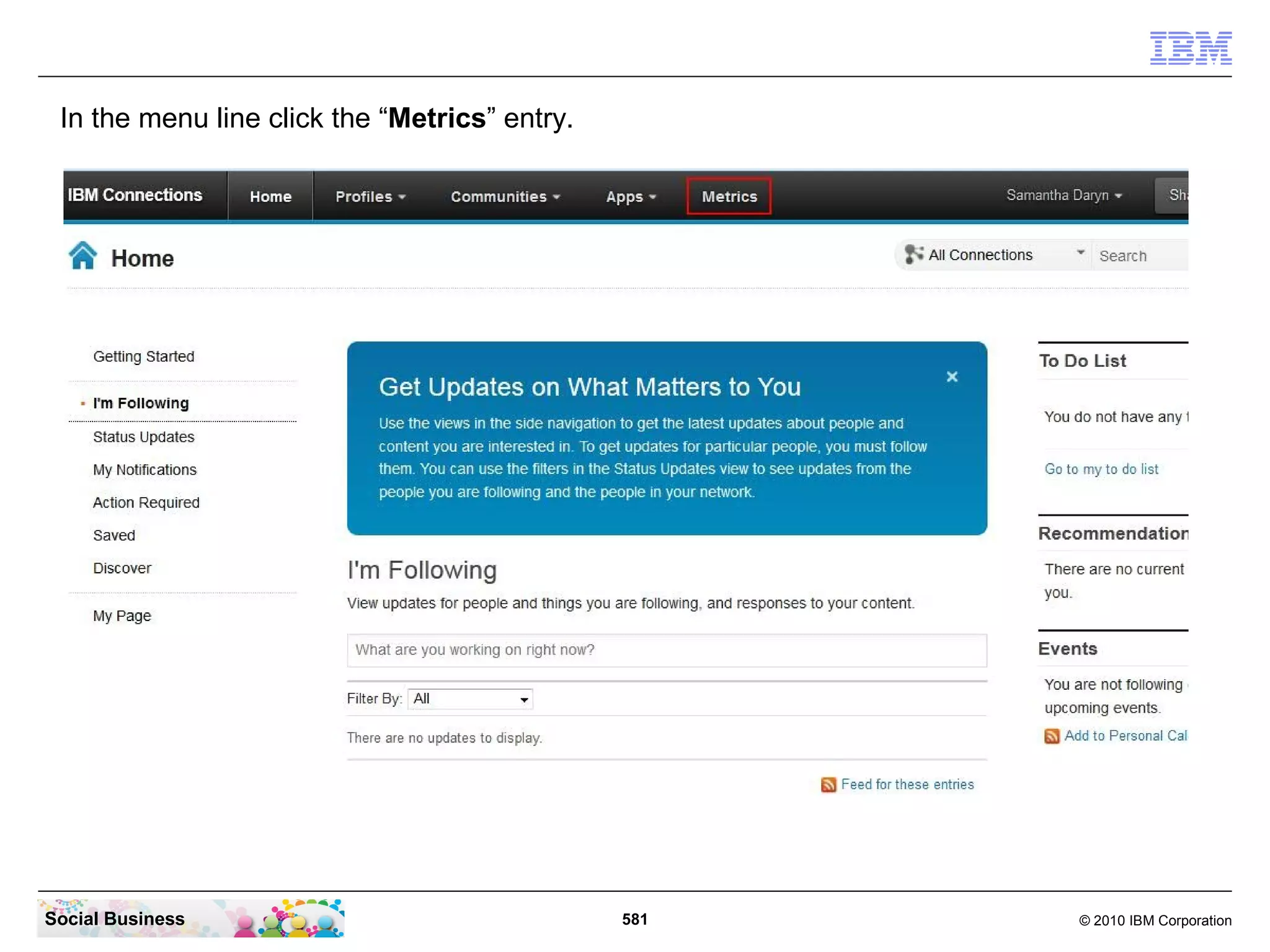Click the blue Home house icon

[x=83, y=255]
